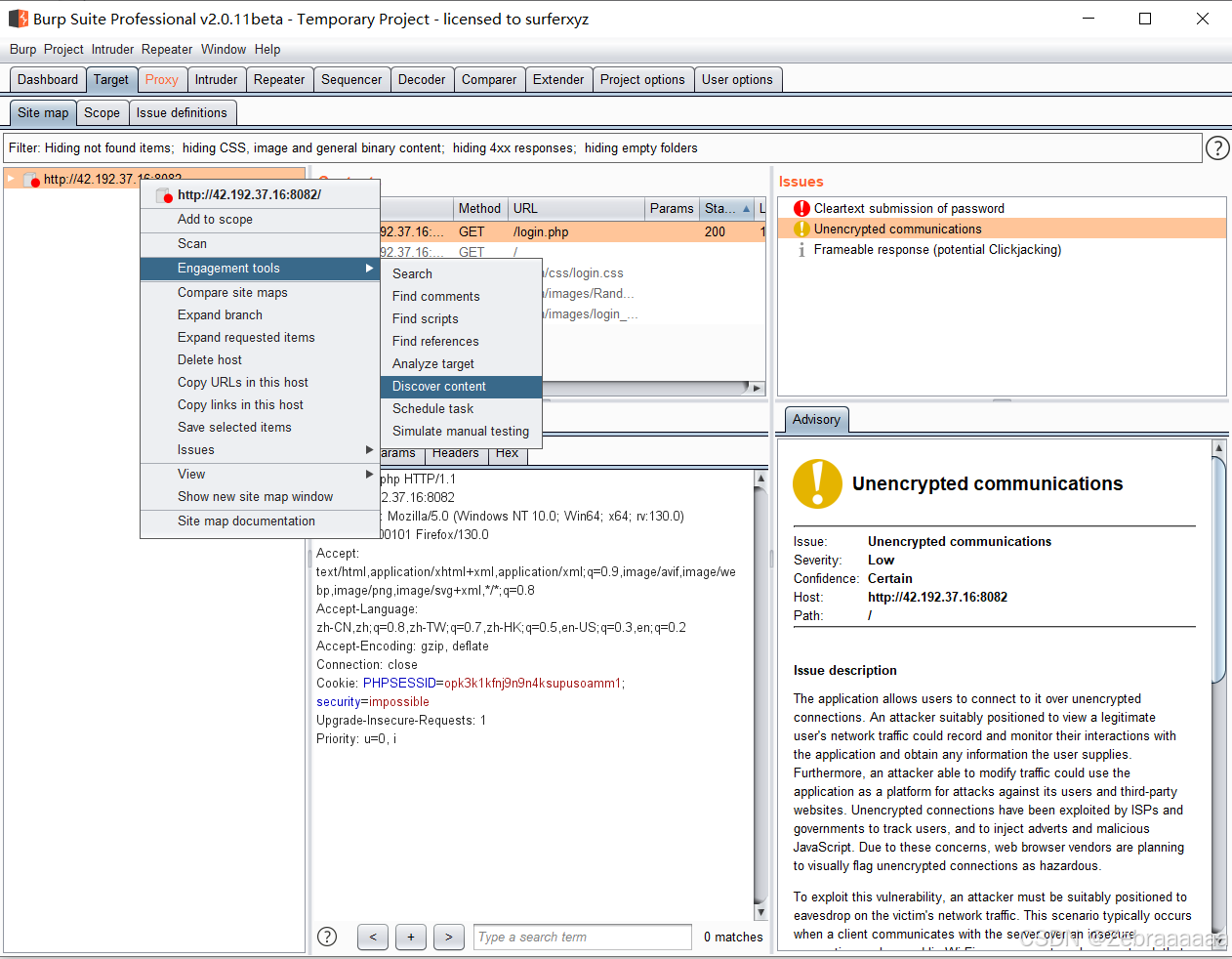Open the Burp menu

[x=22, y=49]
